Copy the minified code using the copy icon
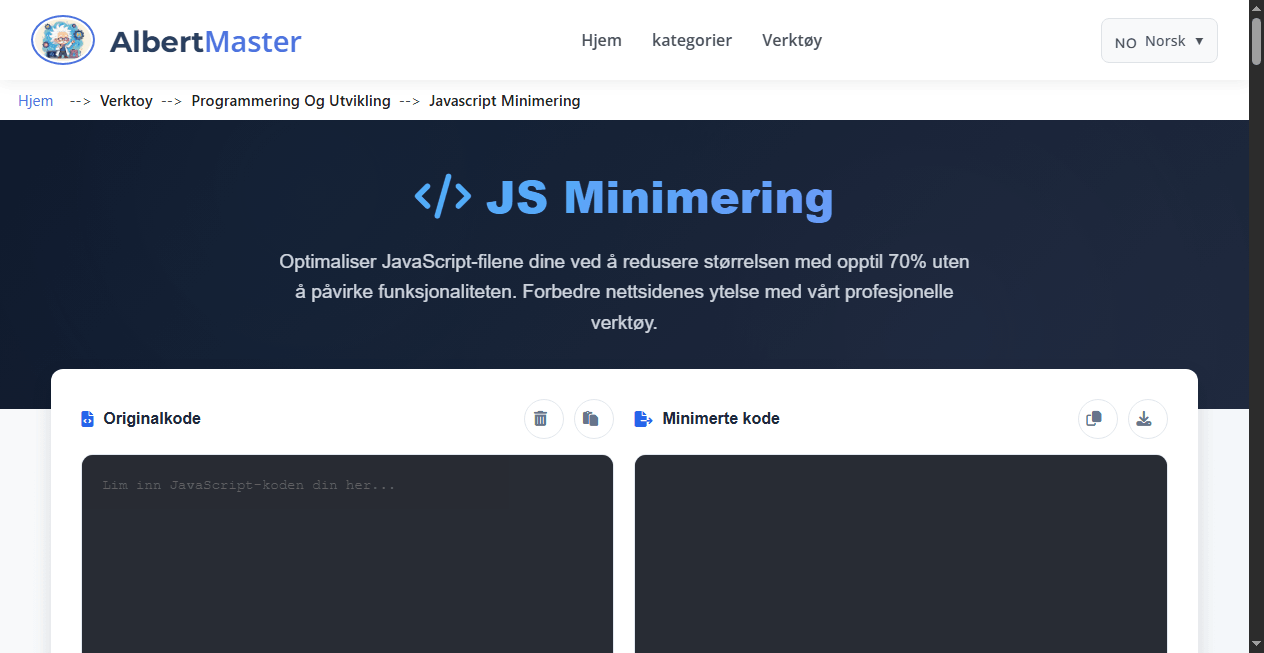Image resolution: width=1264 pixels, height=653 pixels. [1097, 419]
